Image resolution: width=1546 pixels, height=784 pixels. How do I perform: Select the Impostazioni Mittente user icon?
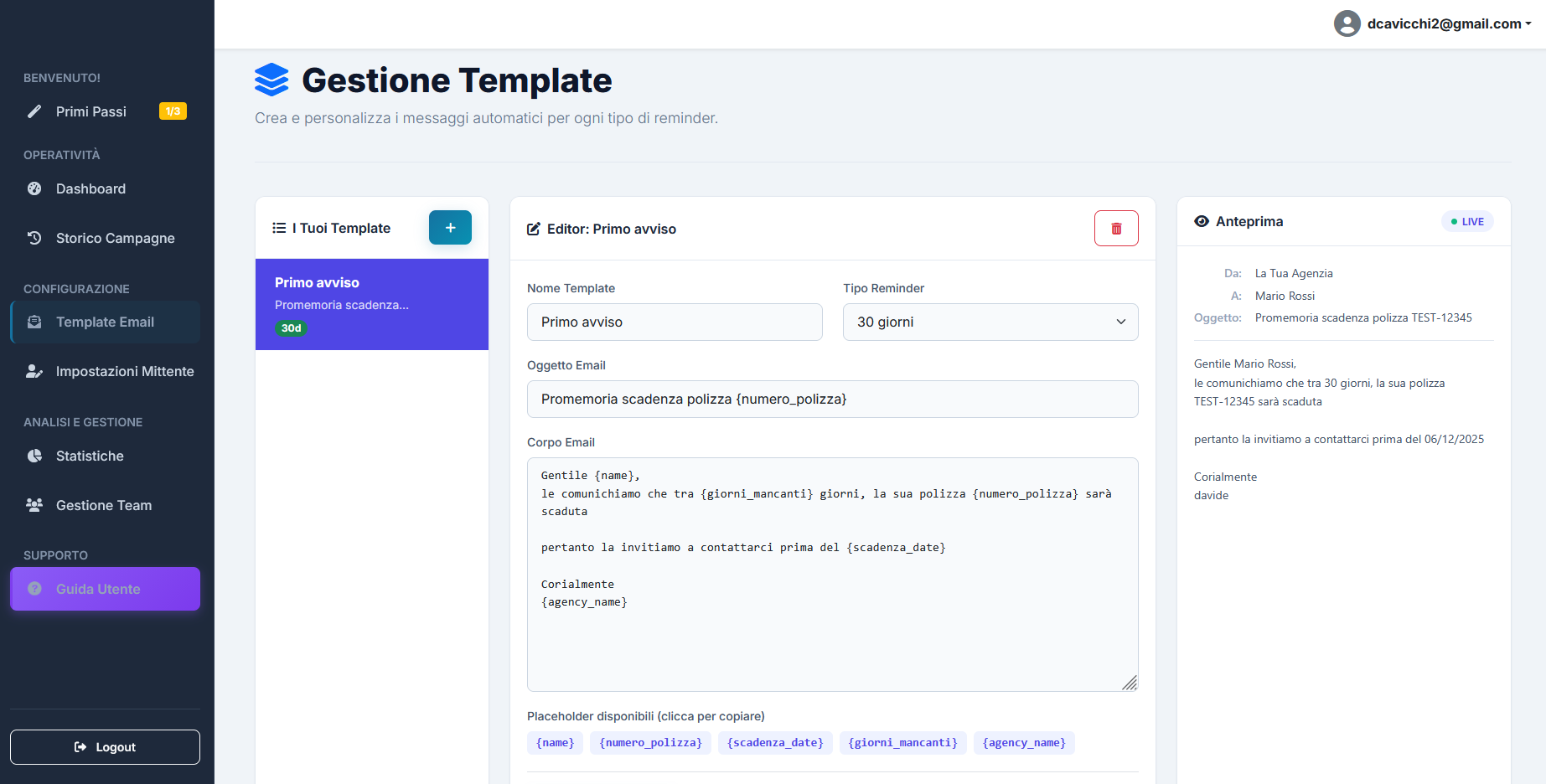tap(34, 371)
